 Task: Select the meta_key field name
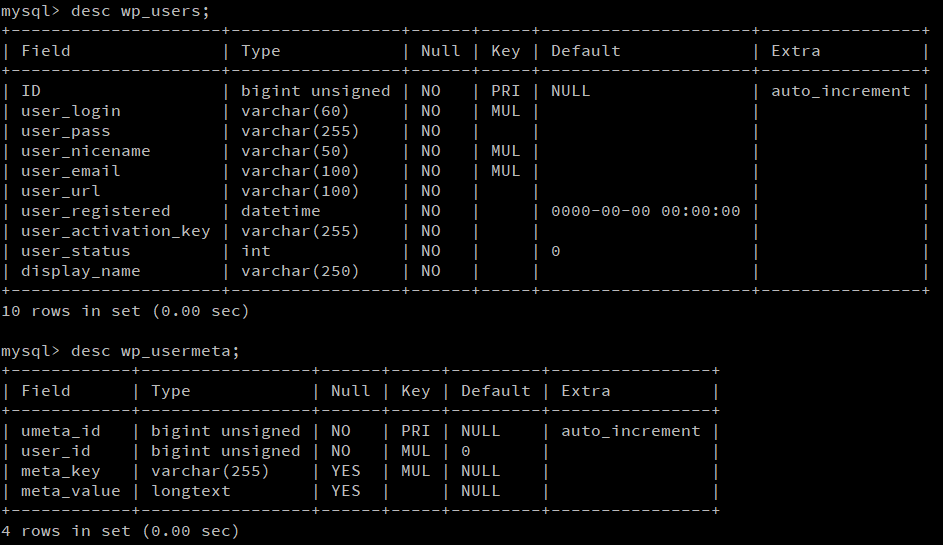click(60, 471)
